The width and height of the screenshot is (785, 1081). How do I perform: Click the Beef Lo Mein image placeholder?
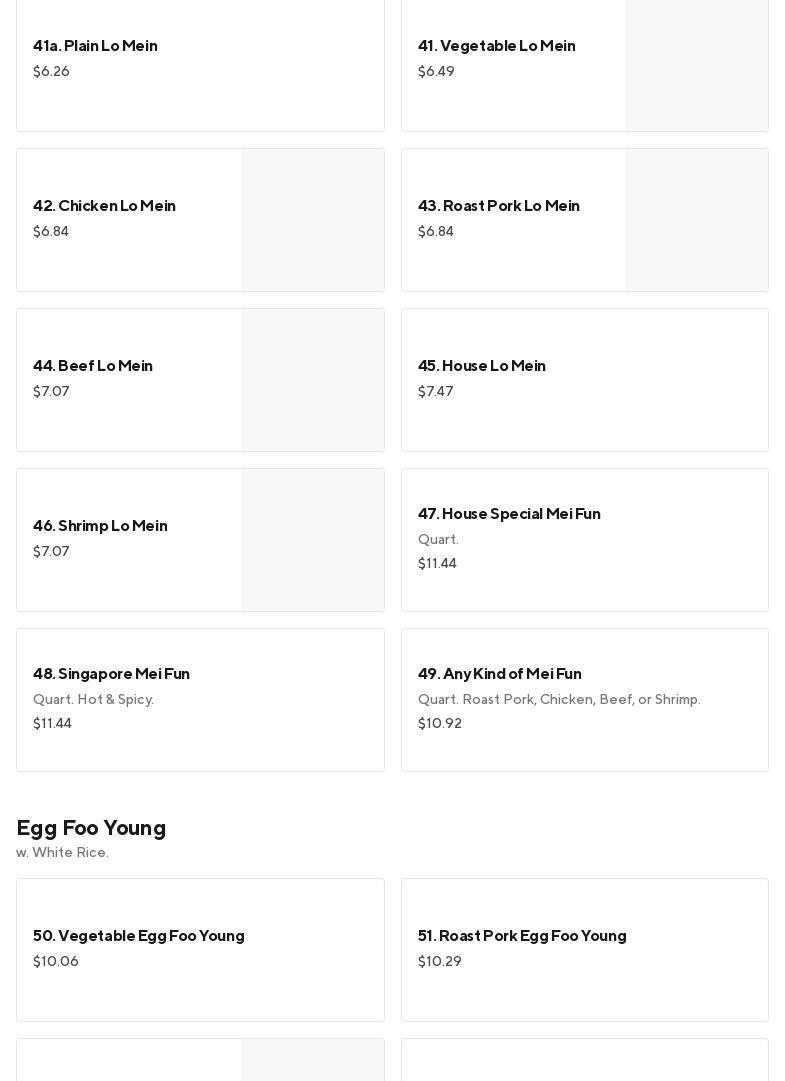(313, 380)
